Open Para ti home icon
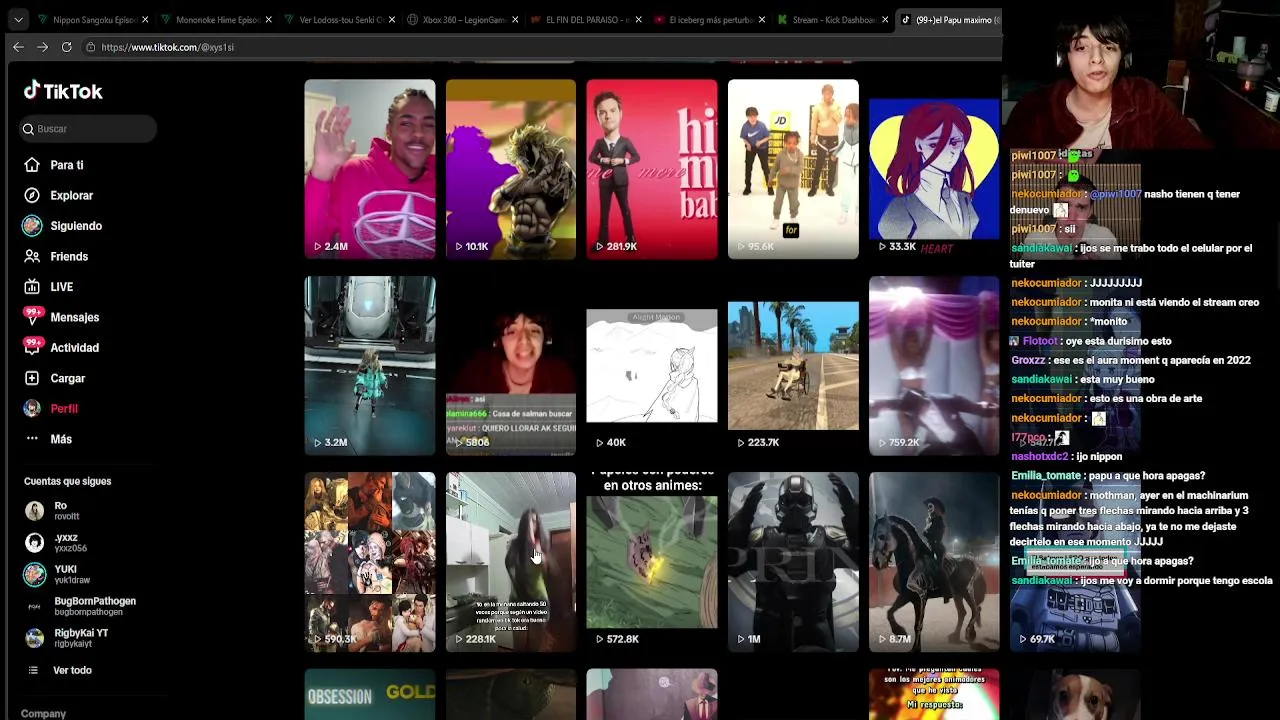This screenshot has width=1280, height=720. [x=32, y=165]
